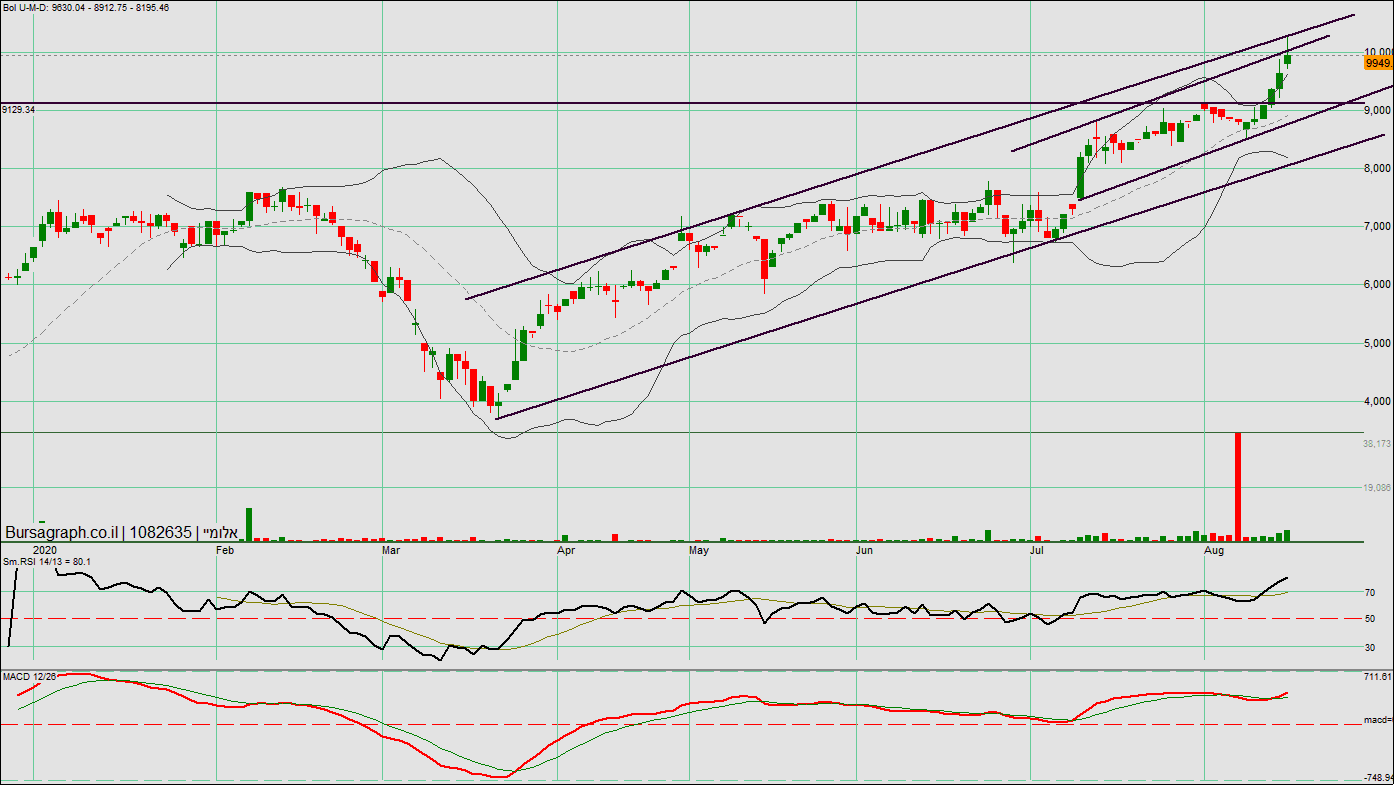The image size is (1394, 785).
Task: Select the 711.61 MACD scale value
Action: tap(1378, 677)
